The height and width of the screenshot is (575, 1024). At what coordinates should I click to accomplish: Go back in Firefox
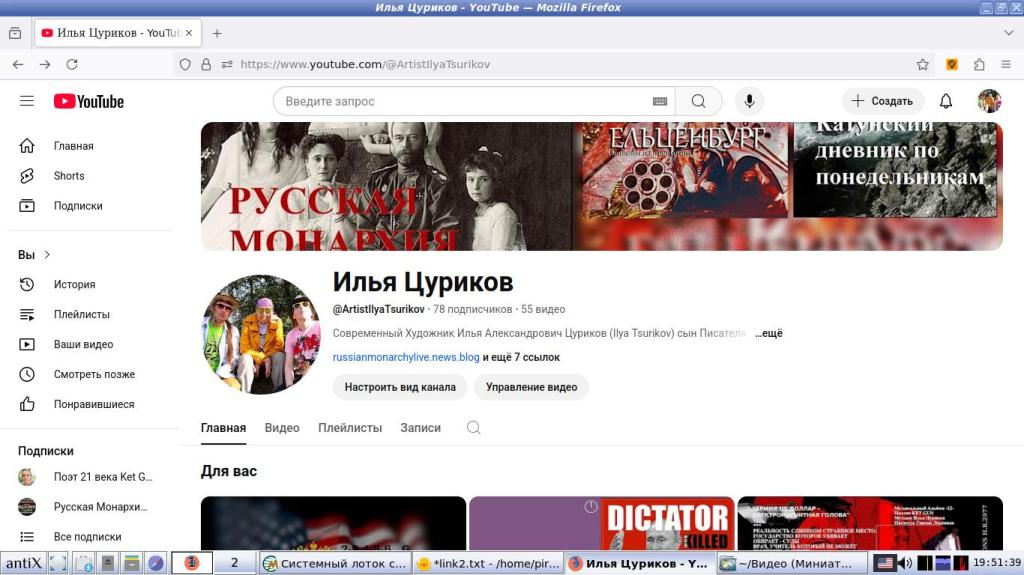[18, 64]
